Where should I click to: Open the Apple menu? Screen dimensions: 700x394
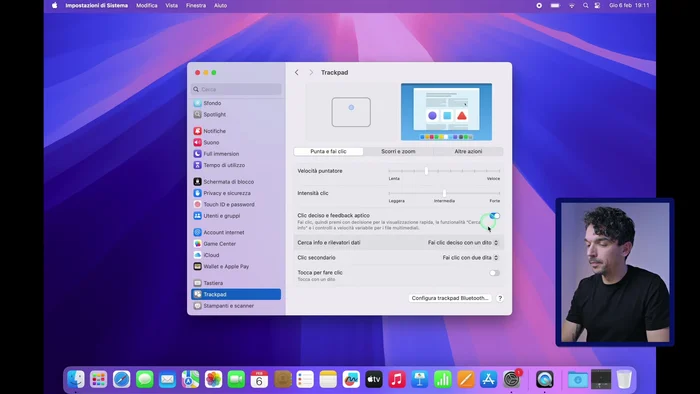click(x=54, y=5)
